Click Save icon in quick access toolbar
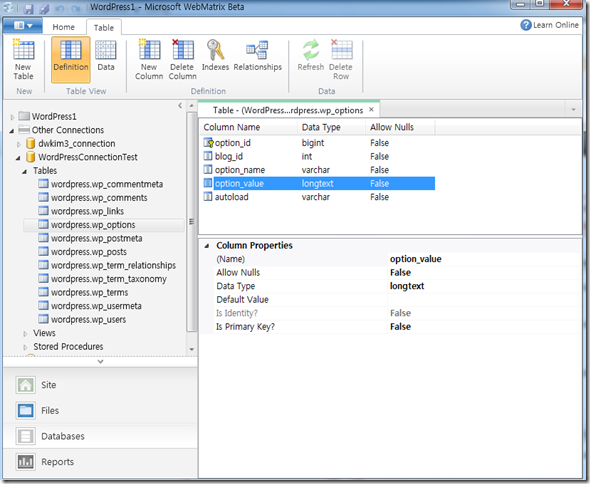This screenshot has width=590, height=484. (29, 8)
